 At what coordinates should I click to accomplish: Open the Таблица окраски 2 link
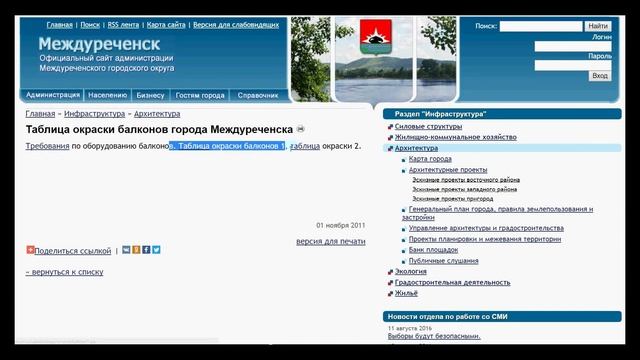coord(305,146)
